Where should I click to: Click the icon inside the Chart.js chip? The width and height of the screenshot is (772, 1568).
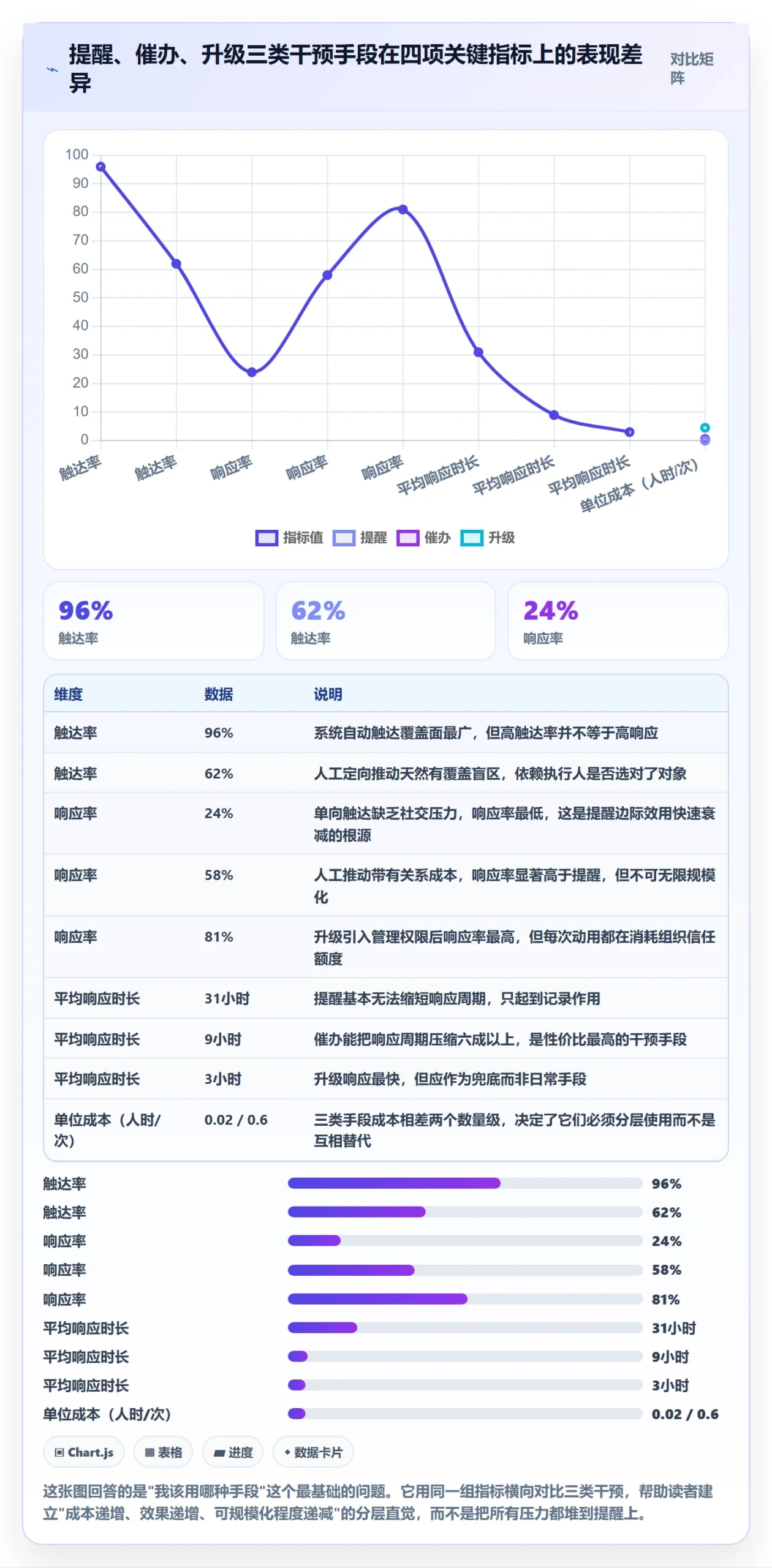(59, 1453)
